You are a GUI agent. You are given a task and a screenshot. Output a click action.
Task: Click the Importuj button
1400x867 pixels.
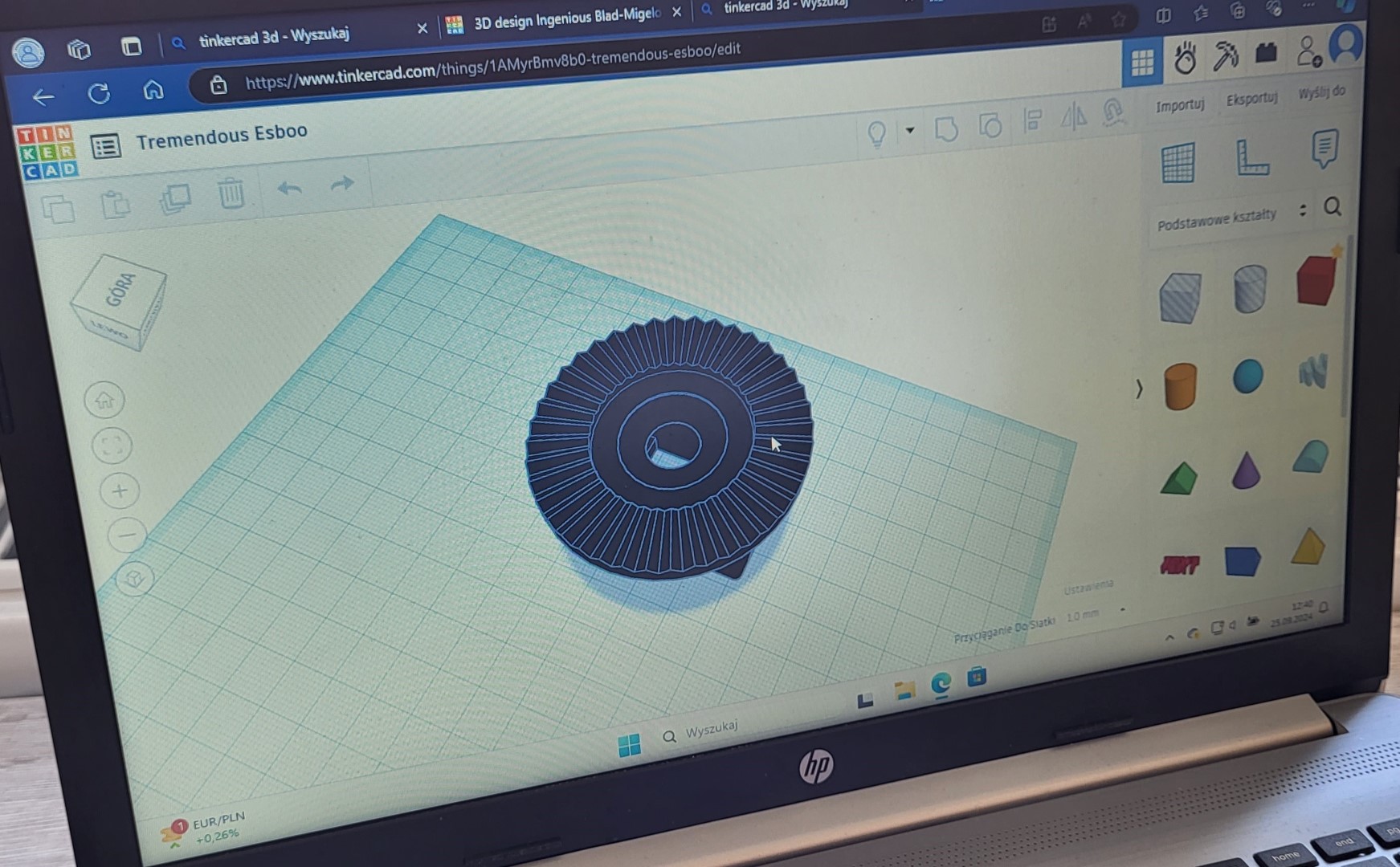[x=1180, y=105]
